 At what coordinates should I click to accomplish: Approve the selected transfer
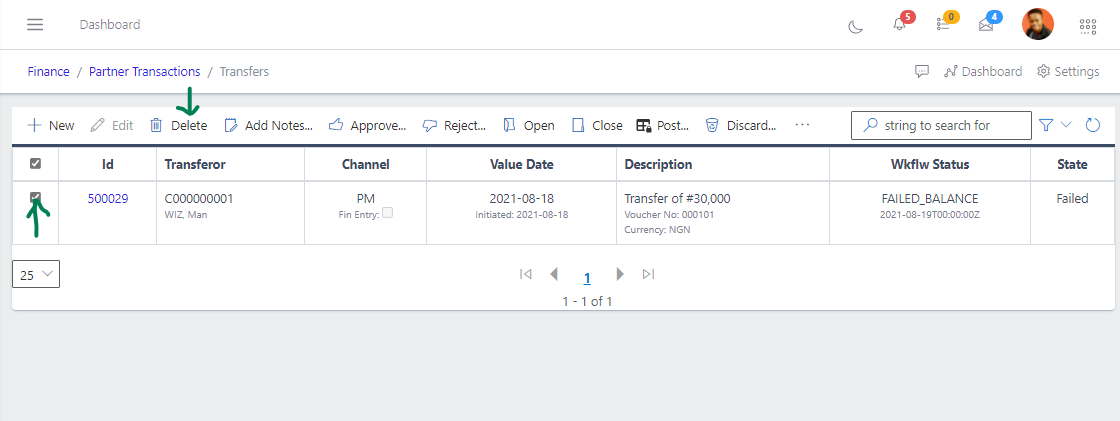(367, 125)
